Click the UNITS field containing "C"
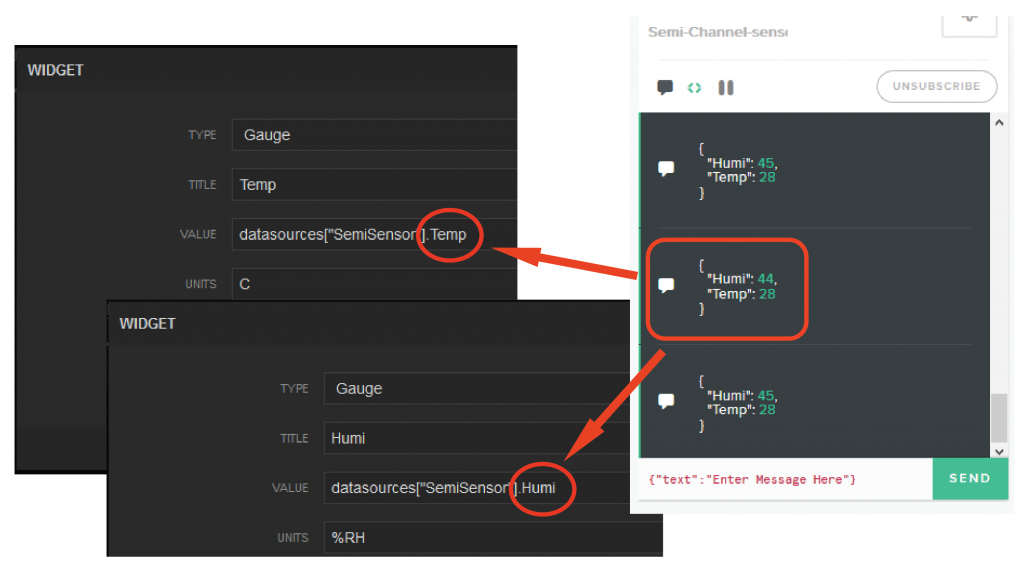 (x=374, y=284)
